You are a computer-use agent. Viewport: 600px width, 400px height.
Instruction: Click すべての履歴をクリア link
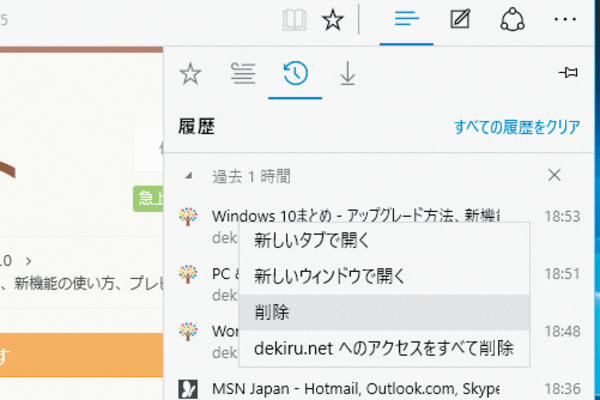coord(517,127)
